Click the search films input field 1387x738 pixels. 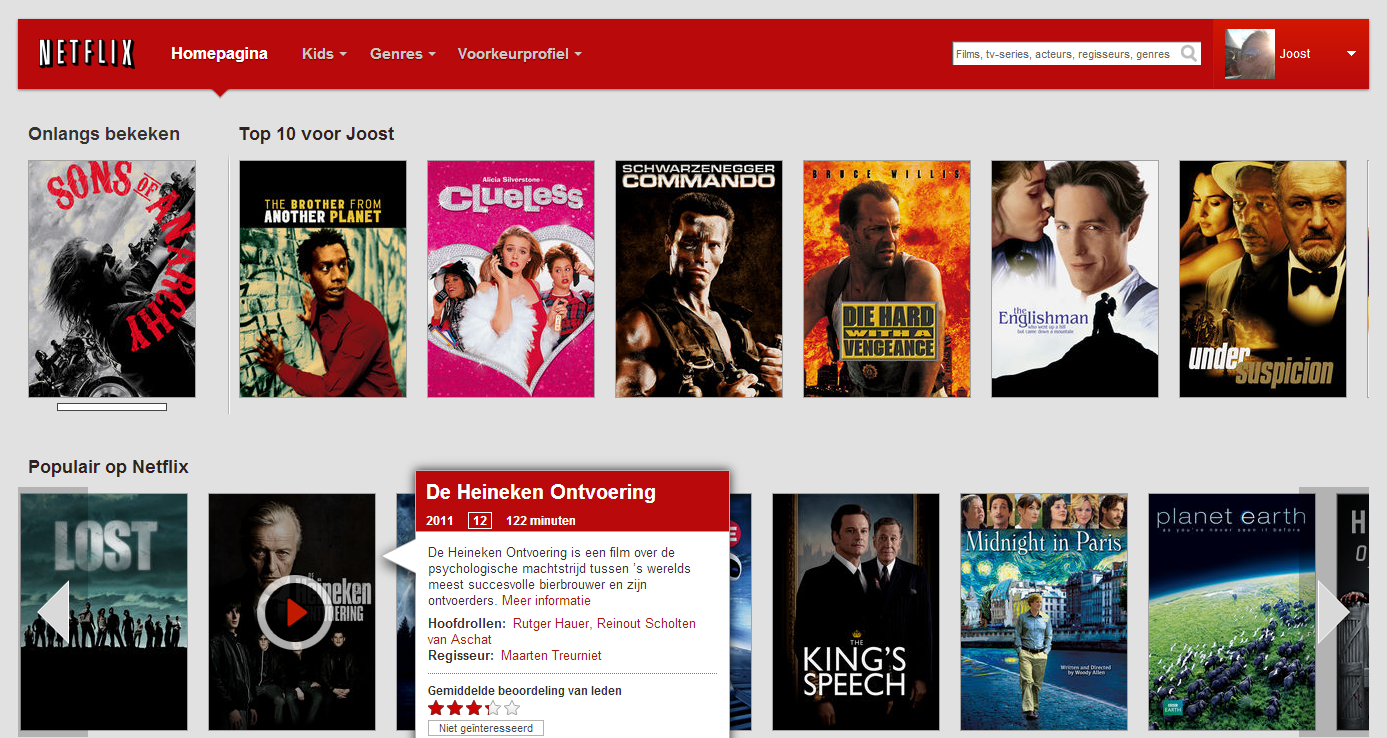tap(1060, 53)
